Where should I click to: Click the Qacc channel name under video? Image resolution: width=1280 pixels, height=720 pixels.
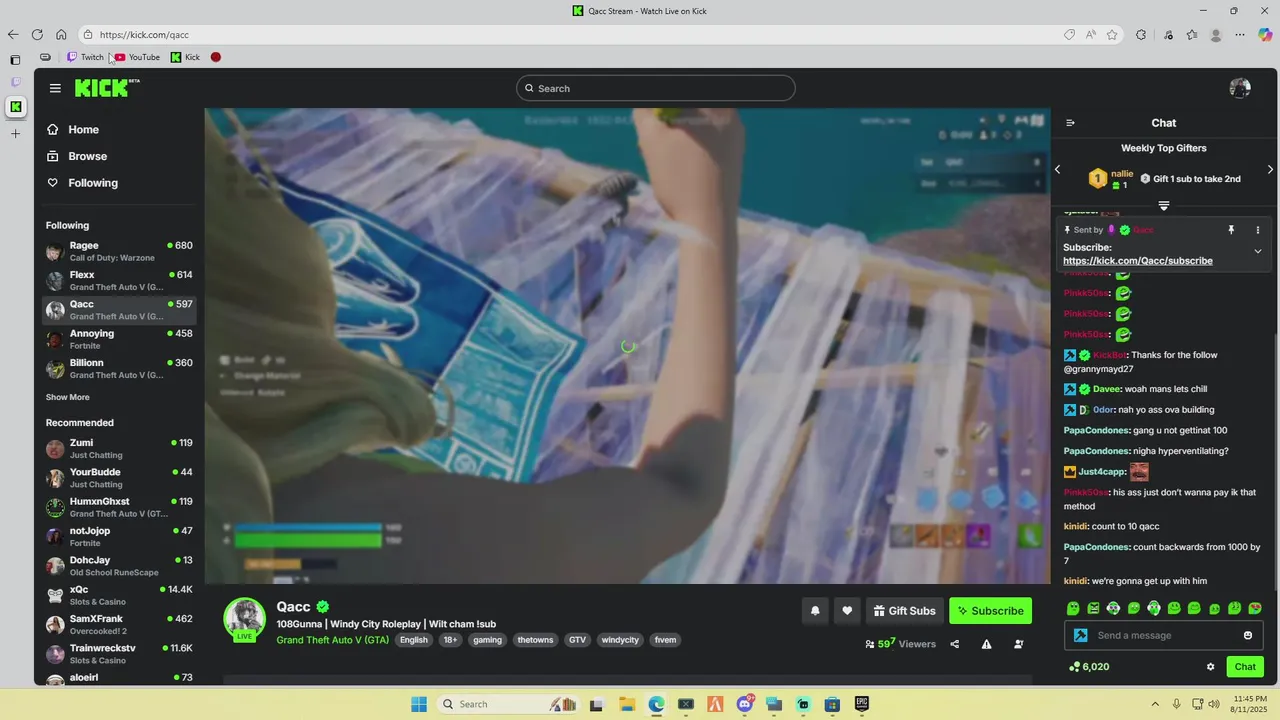coord(294,607)
